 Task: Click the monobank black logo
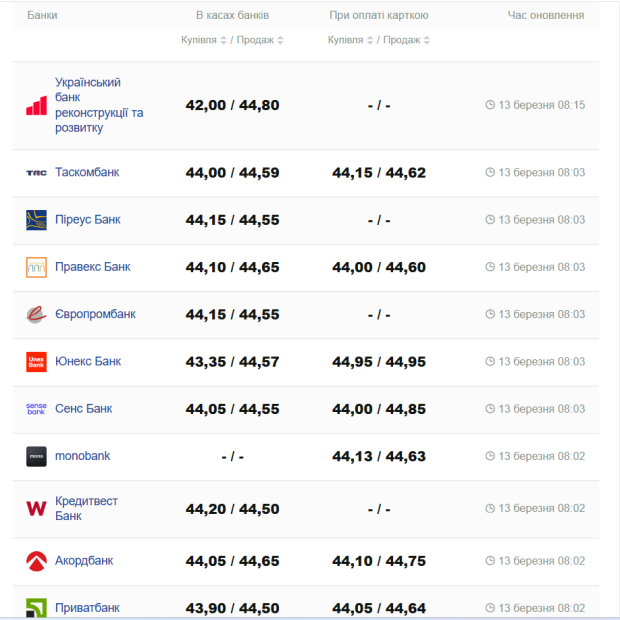36,456
